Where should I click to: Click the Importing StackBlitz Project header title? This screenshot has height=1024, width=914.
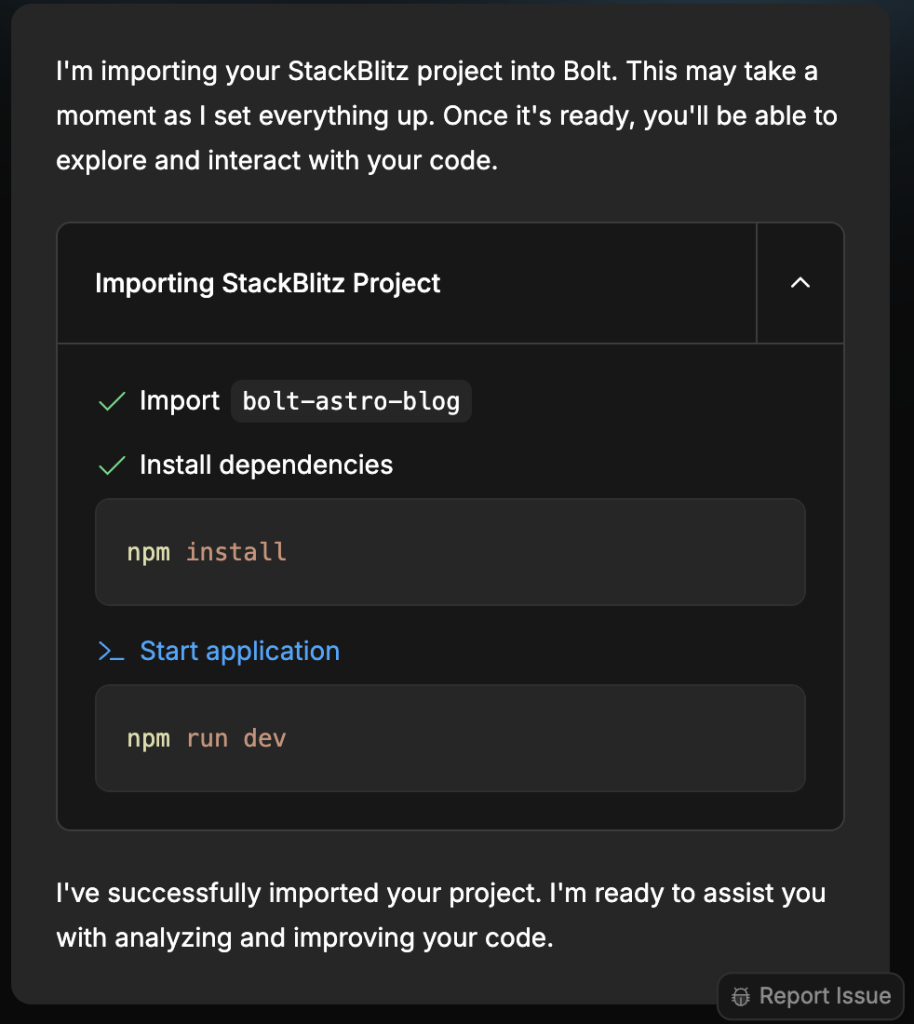click(x=268, y=283)
